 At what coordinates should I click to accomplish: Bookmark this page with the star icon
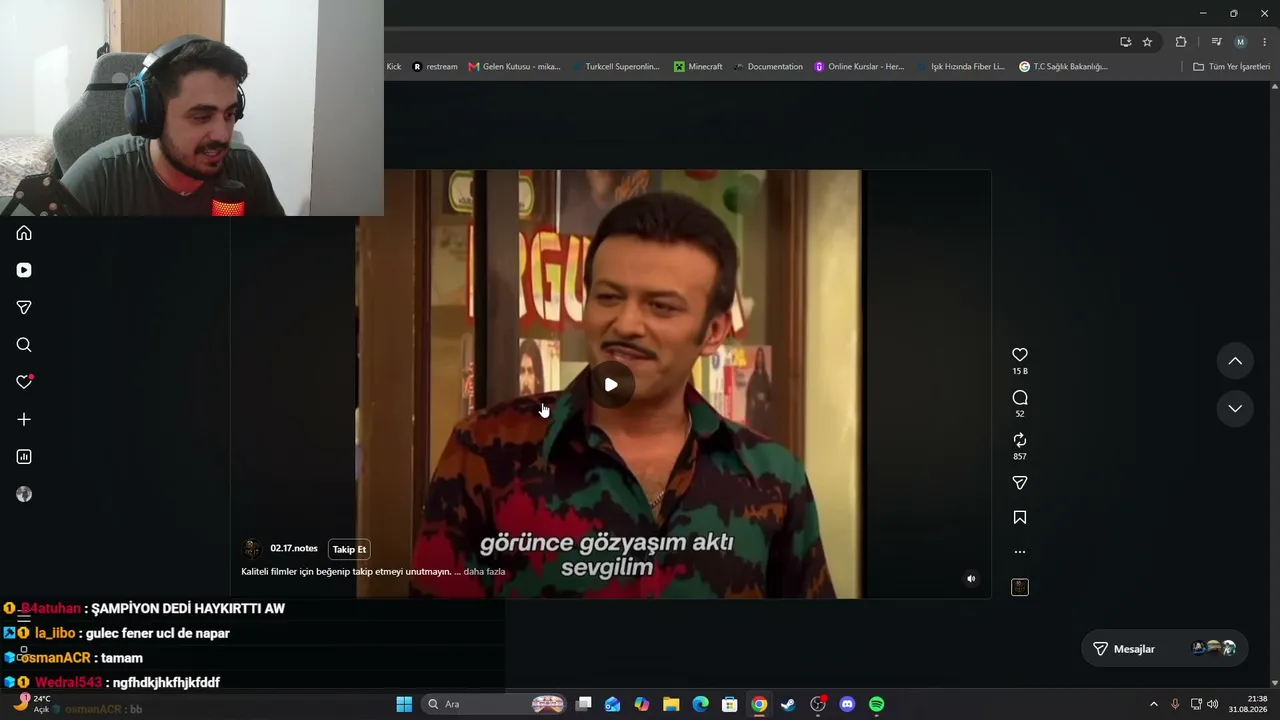[x=1148, y=42]
